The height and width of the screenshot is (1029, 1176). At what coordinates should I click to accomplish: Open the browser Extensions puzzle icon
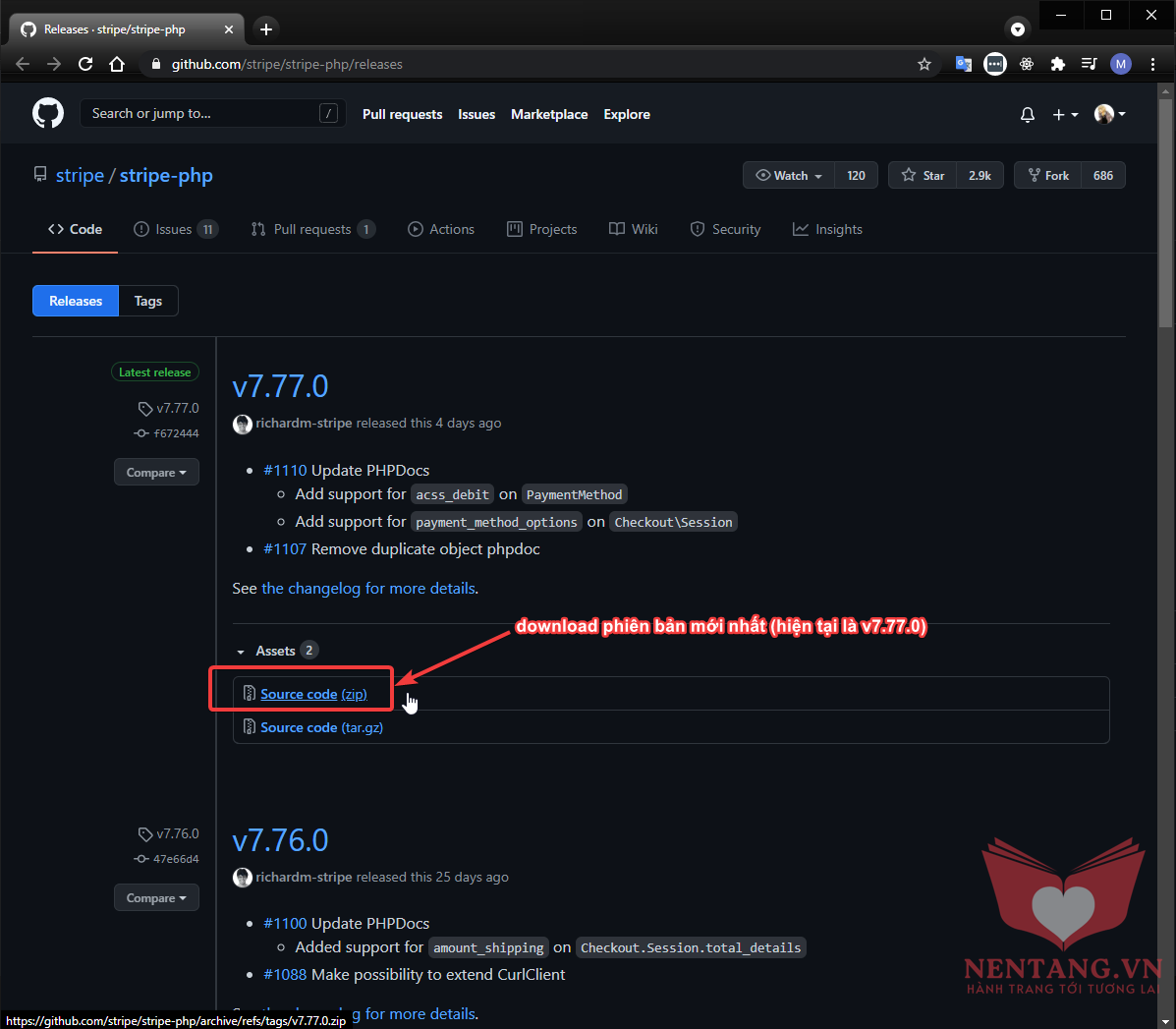click(x=1058, y=64)
